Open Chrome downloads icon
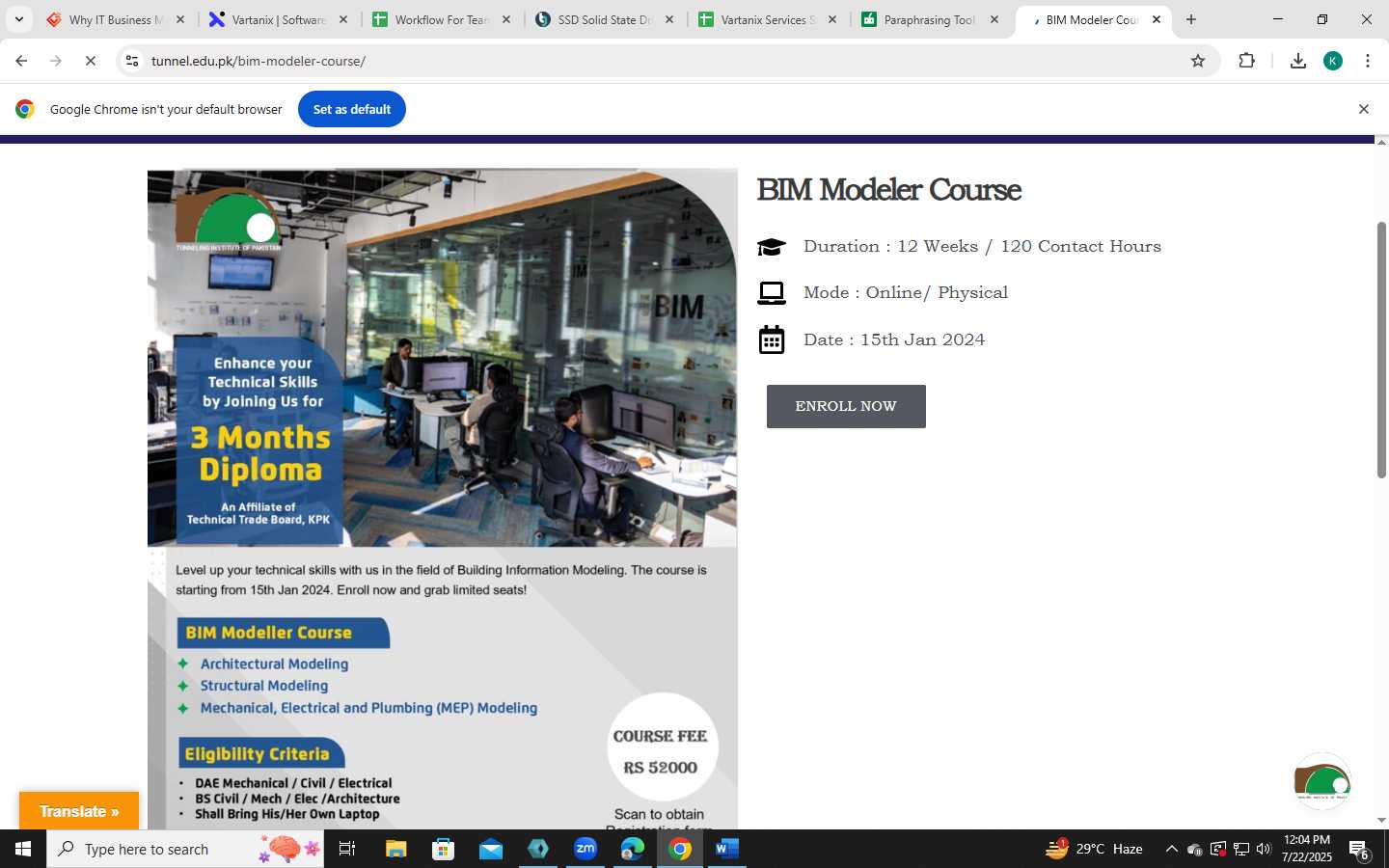Image resolution: width=1389 pixels, height=868 pixels. click(1298, 61)
